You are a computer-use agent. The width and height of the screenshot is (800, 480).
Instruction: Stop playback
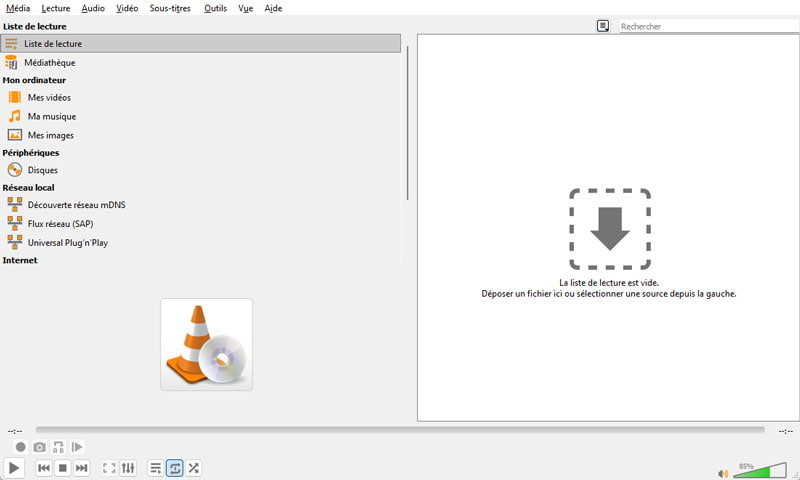tap(63, 468)
